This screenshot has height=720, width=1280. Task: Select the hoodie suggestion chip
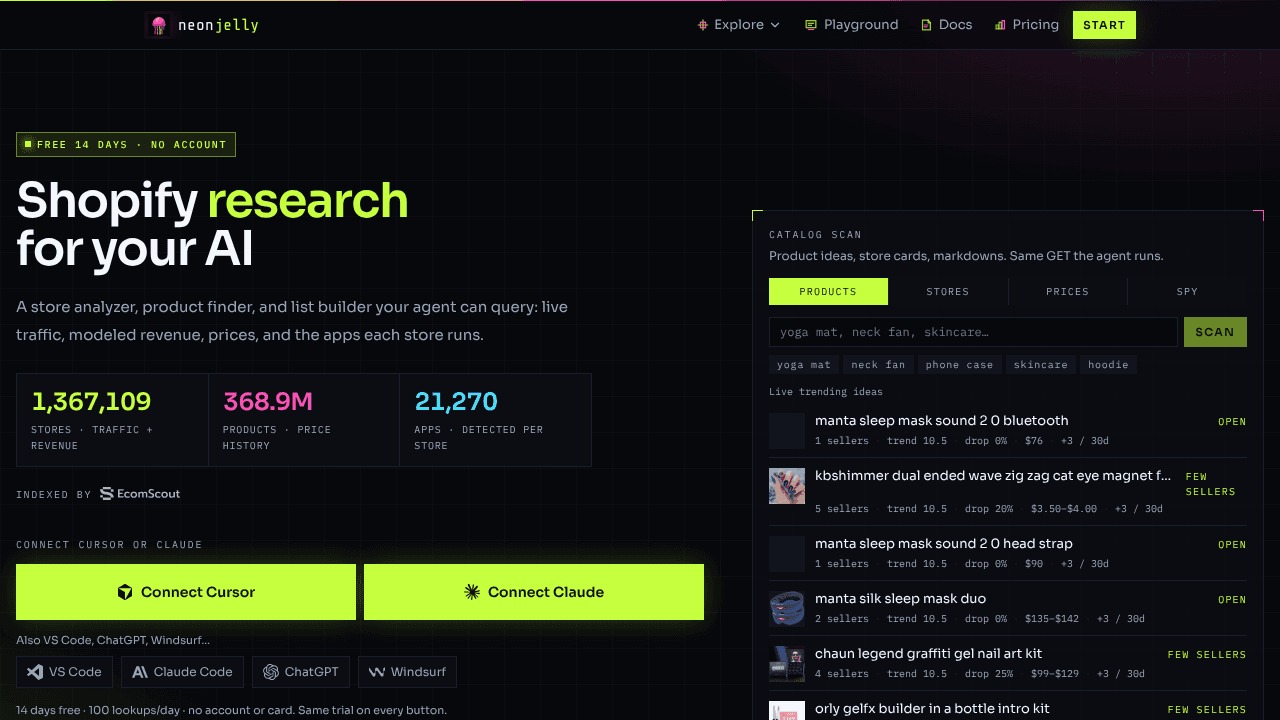(1108, 365)
